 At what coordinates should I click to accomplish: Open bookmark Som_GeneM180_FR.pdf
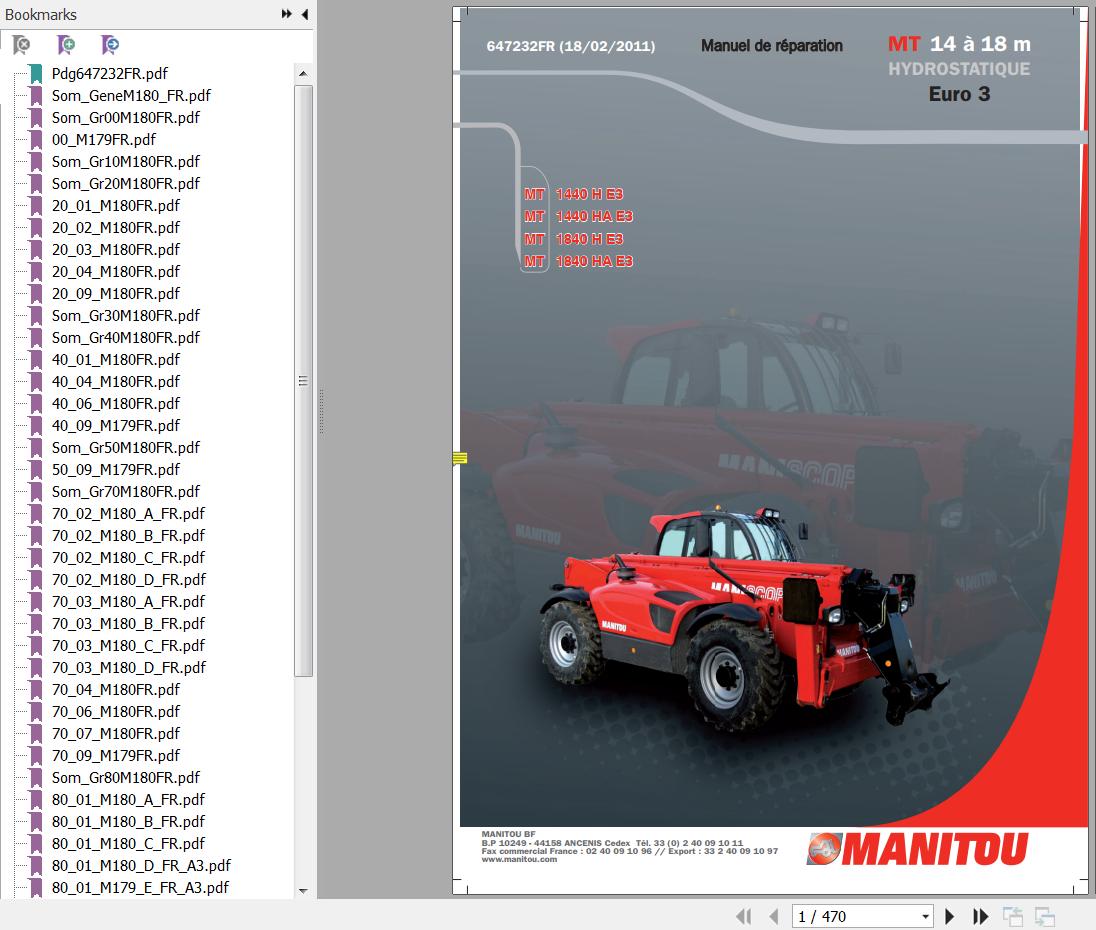click(x=131, y=96)
